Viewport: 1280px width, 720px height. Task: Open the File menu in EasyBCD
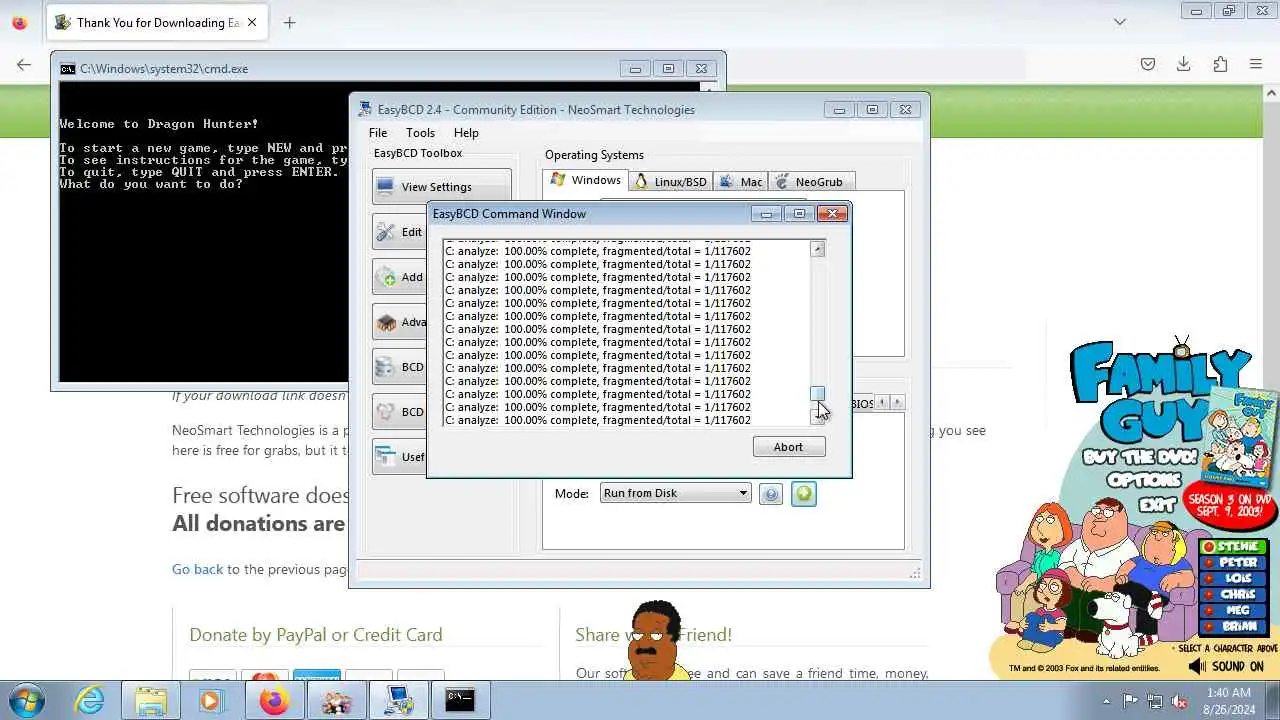378,133
